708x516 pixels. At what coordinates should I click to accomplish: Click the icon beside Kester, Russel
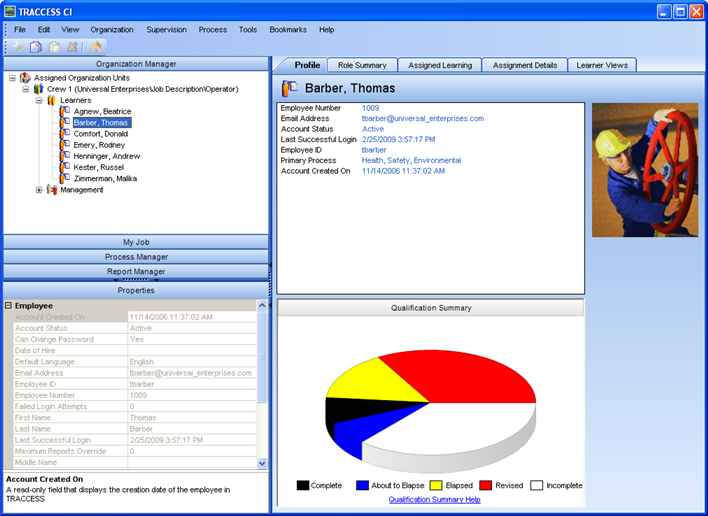point(65,167)
